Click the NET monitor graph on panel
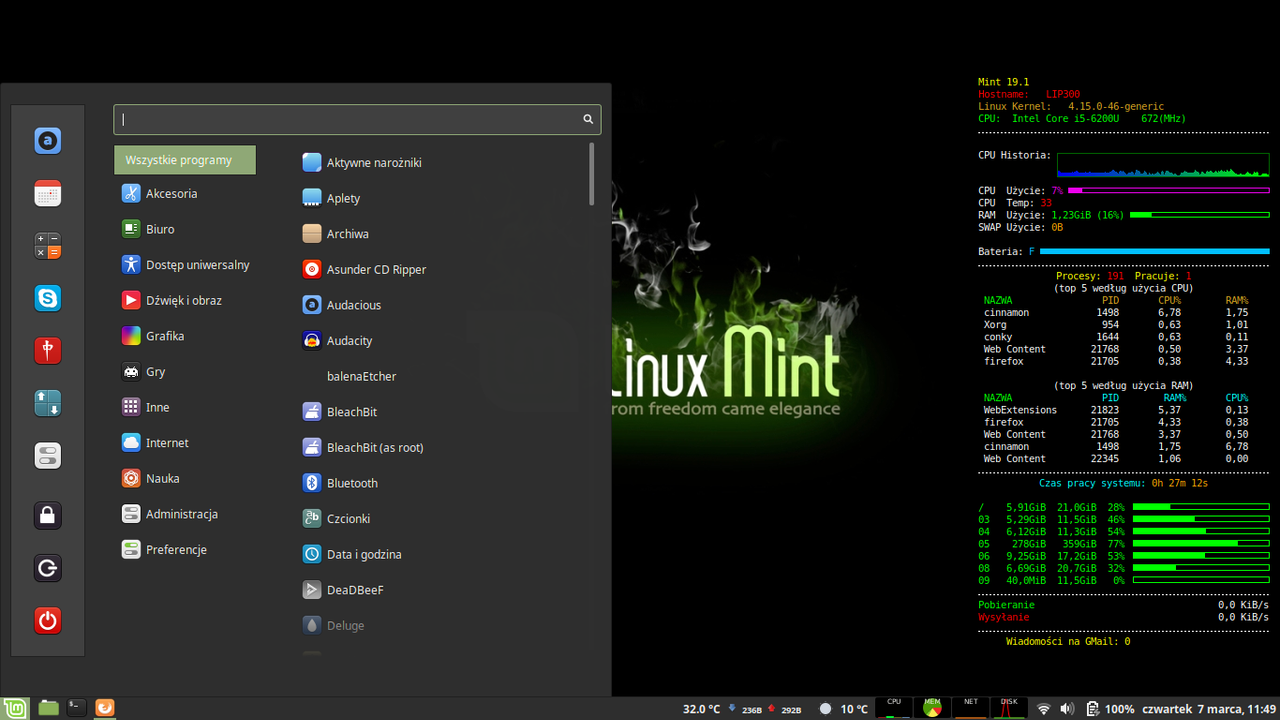 (x=971, y=708)
